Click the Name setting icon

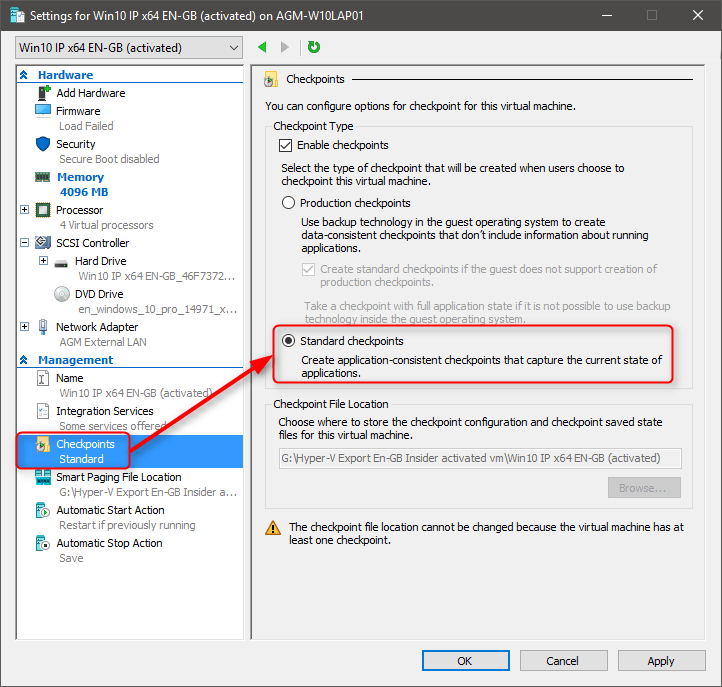coord(42,378)
